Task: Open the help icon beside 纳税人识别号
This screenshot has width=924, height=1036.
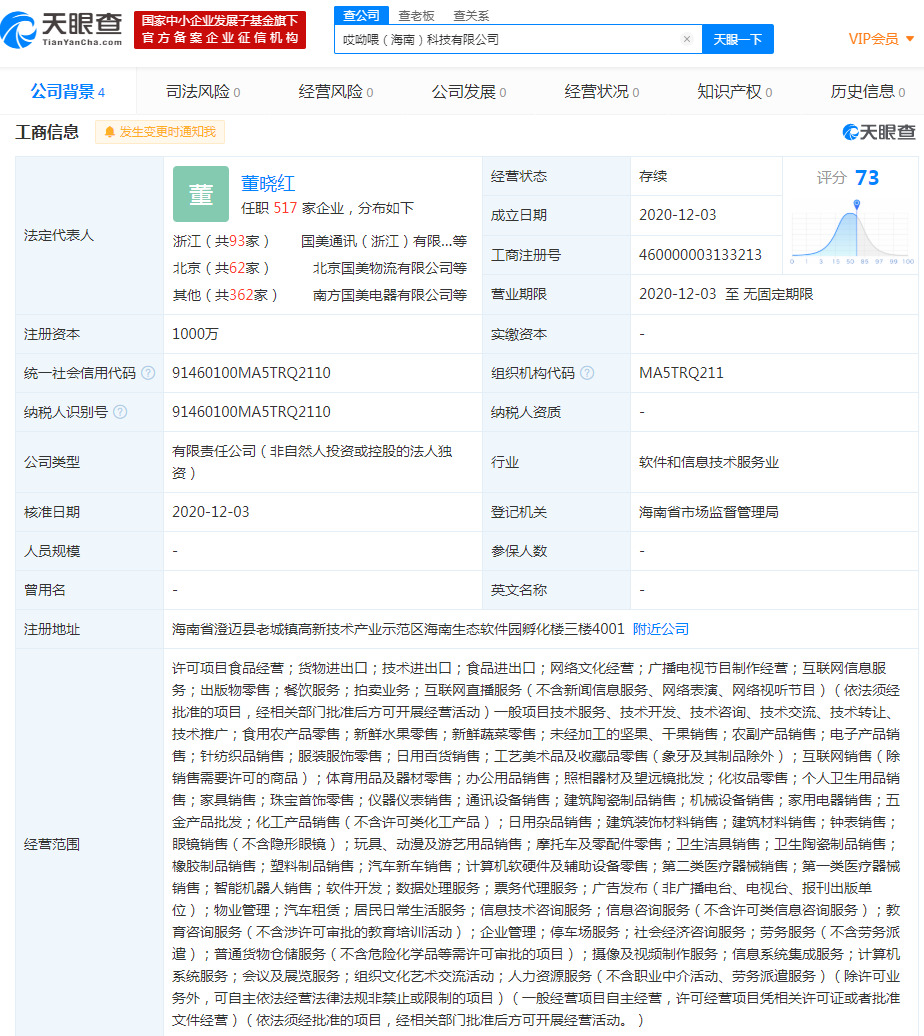Action: (120, 412)
